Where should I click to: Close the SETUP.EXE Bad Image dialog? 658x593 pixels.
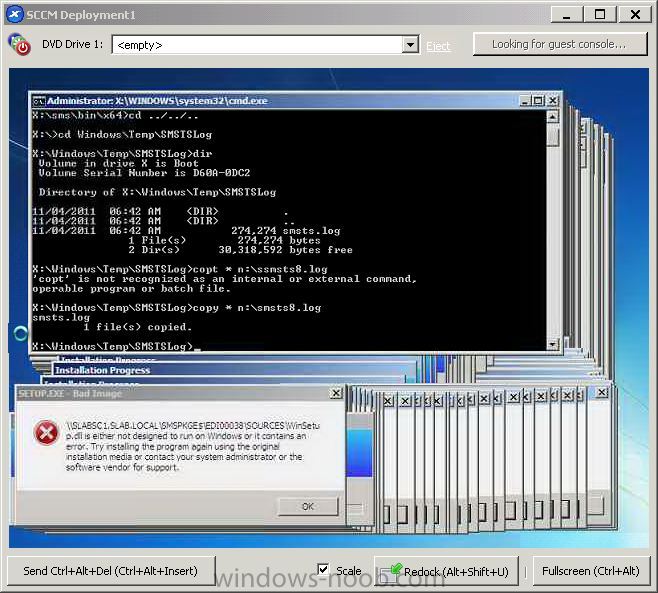click(x=336, y=393)
